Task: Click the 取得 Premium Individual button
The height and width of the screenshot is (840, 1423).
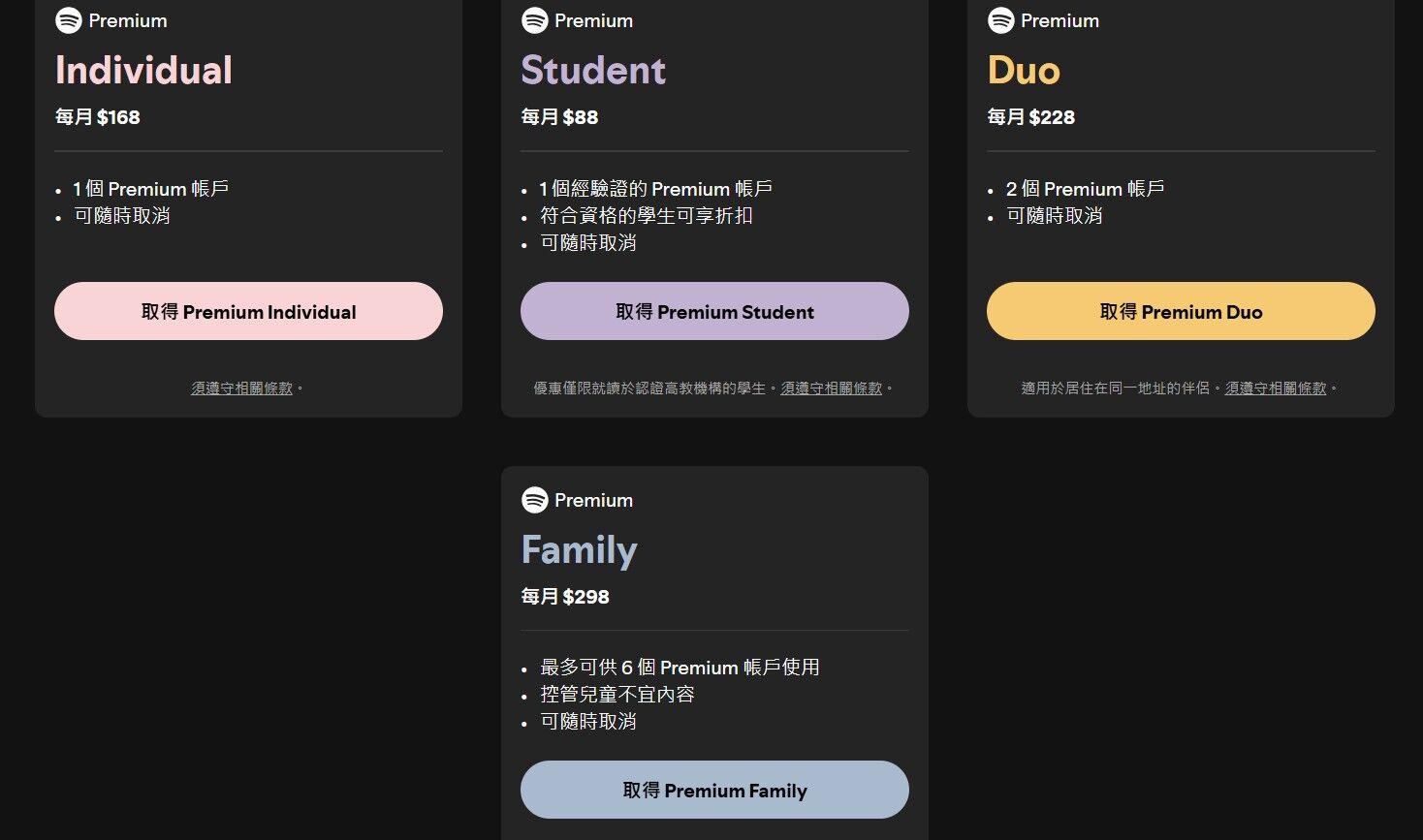Action: click(248, 311)
